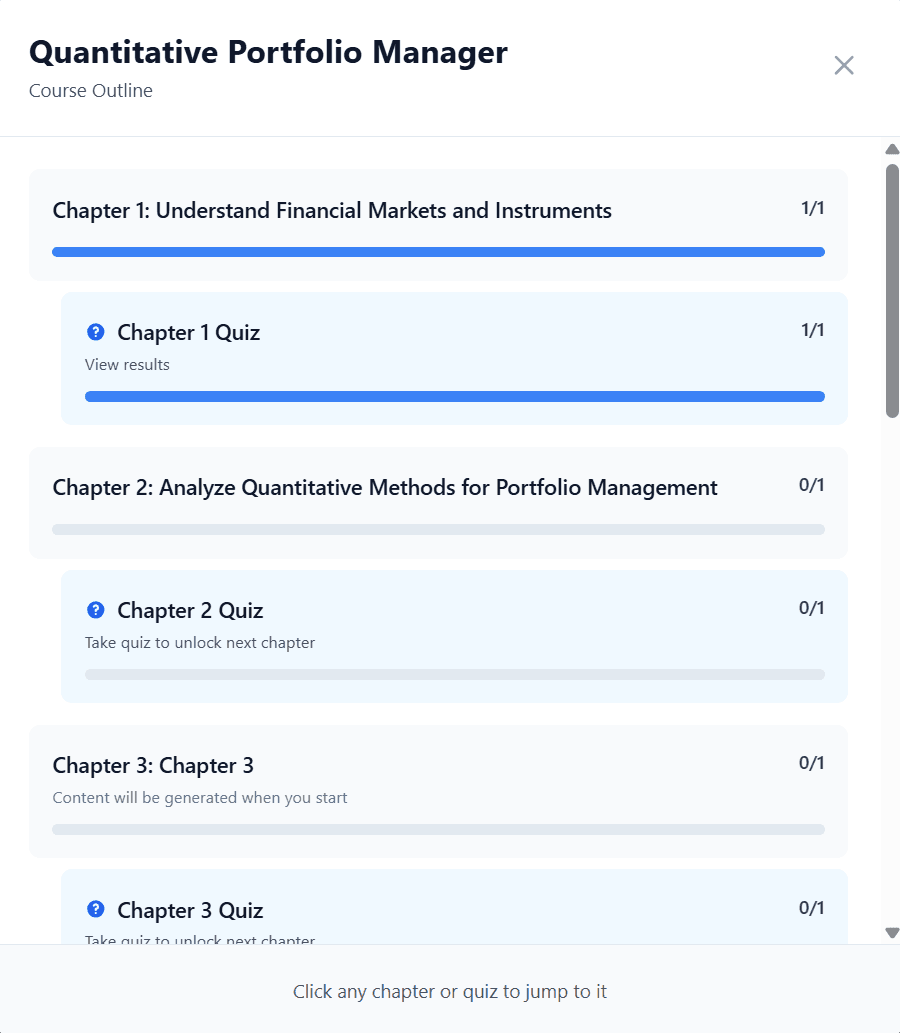900x1033 pixels.
Task: Open Chapter 2: Analyze Quantitative Methods card
Action: 384,487
